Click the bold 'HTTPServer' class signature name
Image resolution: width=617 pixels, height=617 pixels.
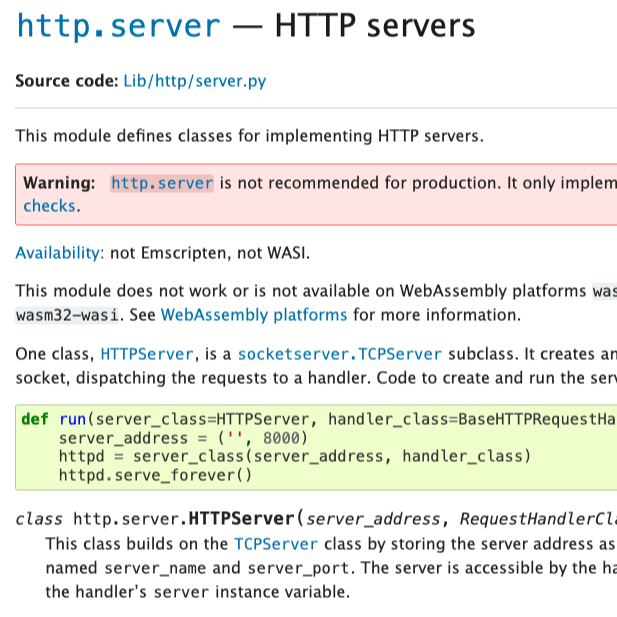242,519
